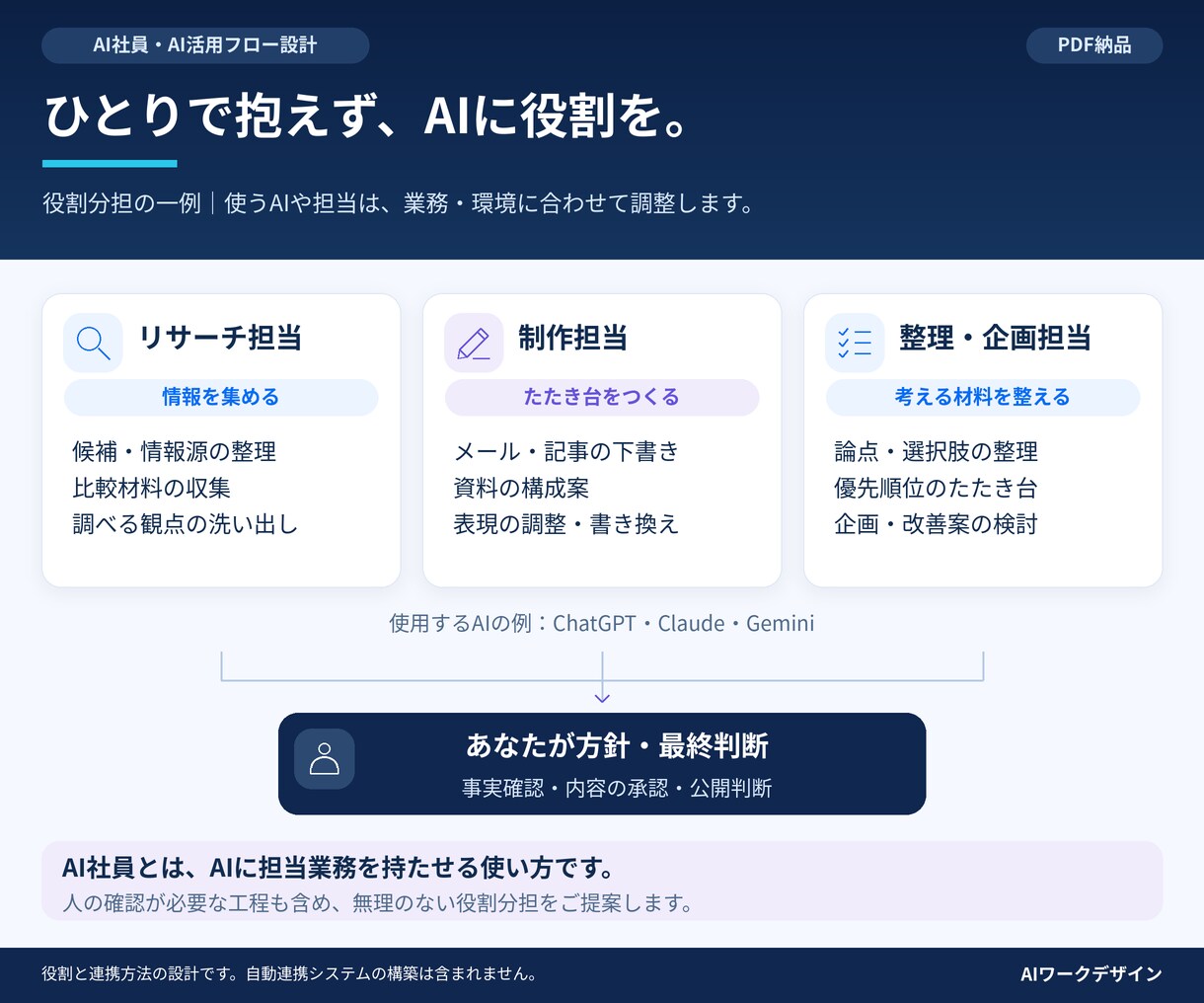Viewport: 1204px width, 1003px height.
Task: Click the あなたが方針・最終判断 heading
Action: pyautogui.click(x=617, y=745)
